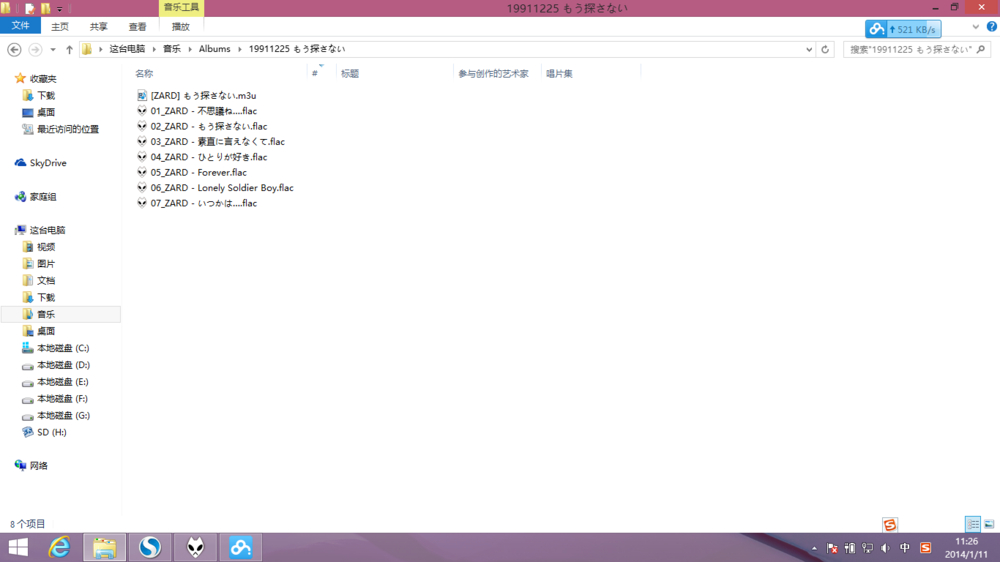
Task: Select file 05_ZARD - Forever.flac
Action: 198,172
